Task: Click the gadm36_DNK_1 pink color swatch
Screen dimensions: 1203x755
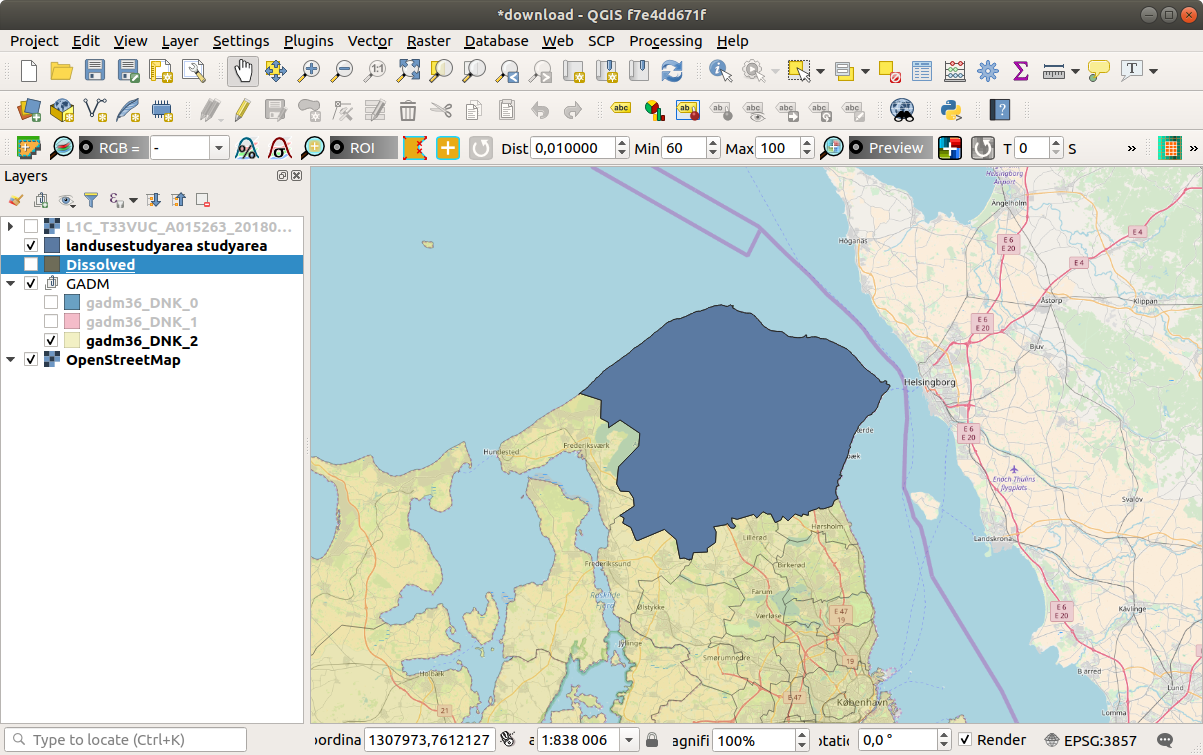Action: click(x=72, y=322)
